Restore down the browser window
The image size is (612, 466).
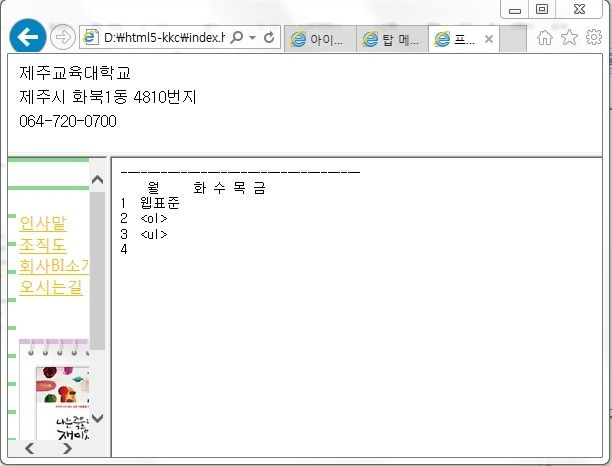click(x=542, y=9)
